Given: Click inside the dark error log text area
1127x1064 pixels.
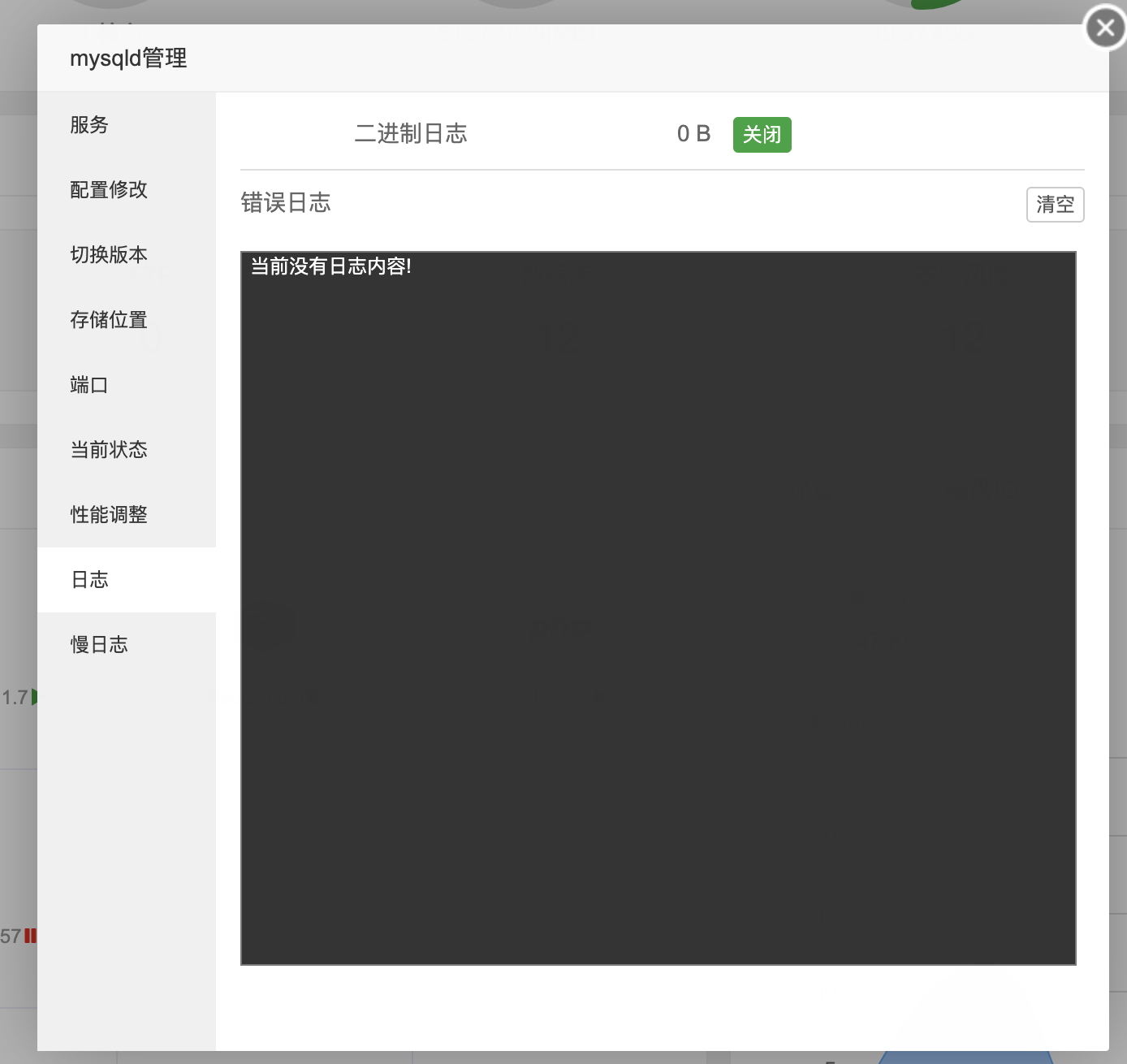Looking at the screenshot, I should click(x=658, y=608).
